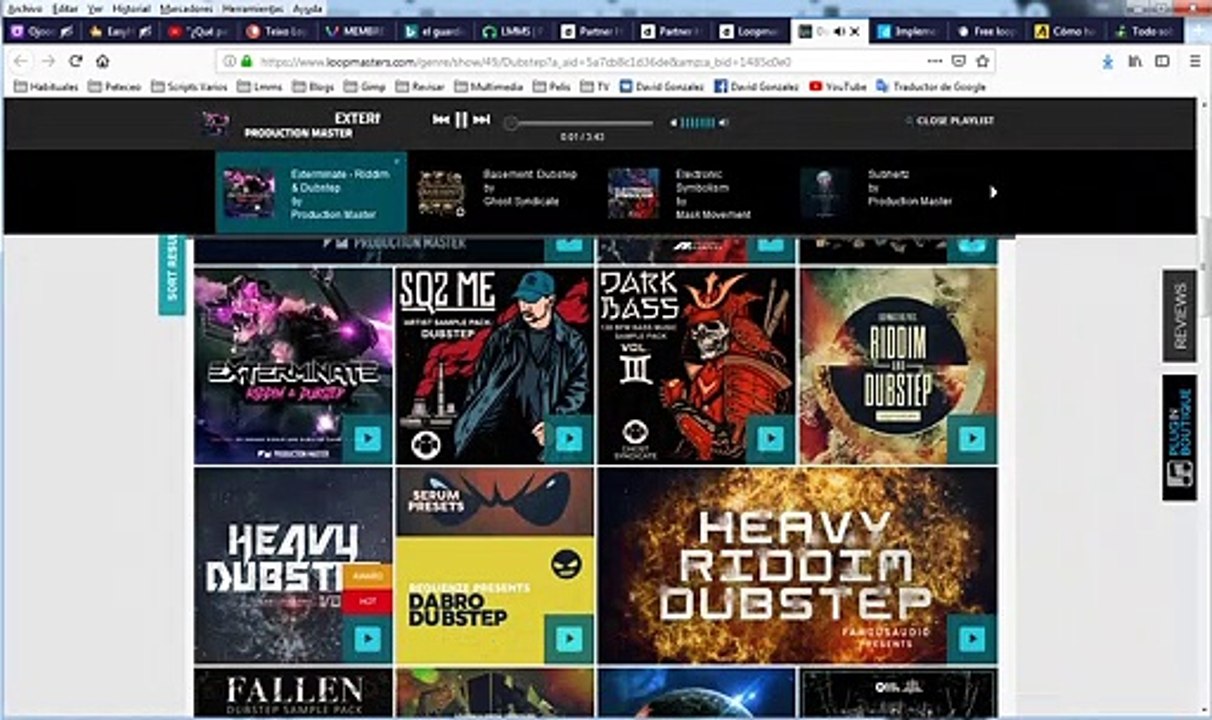1212x720 pixels.
Task: Open the browser hamburger menu
Action: point(1195,61)
